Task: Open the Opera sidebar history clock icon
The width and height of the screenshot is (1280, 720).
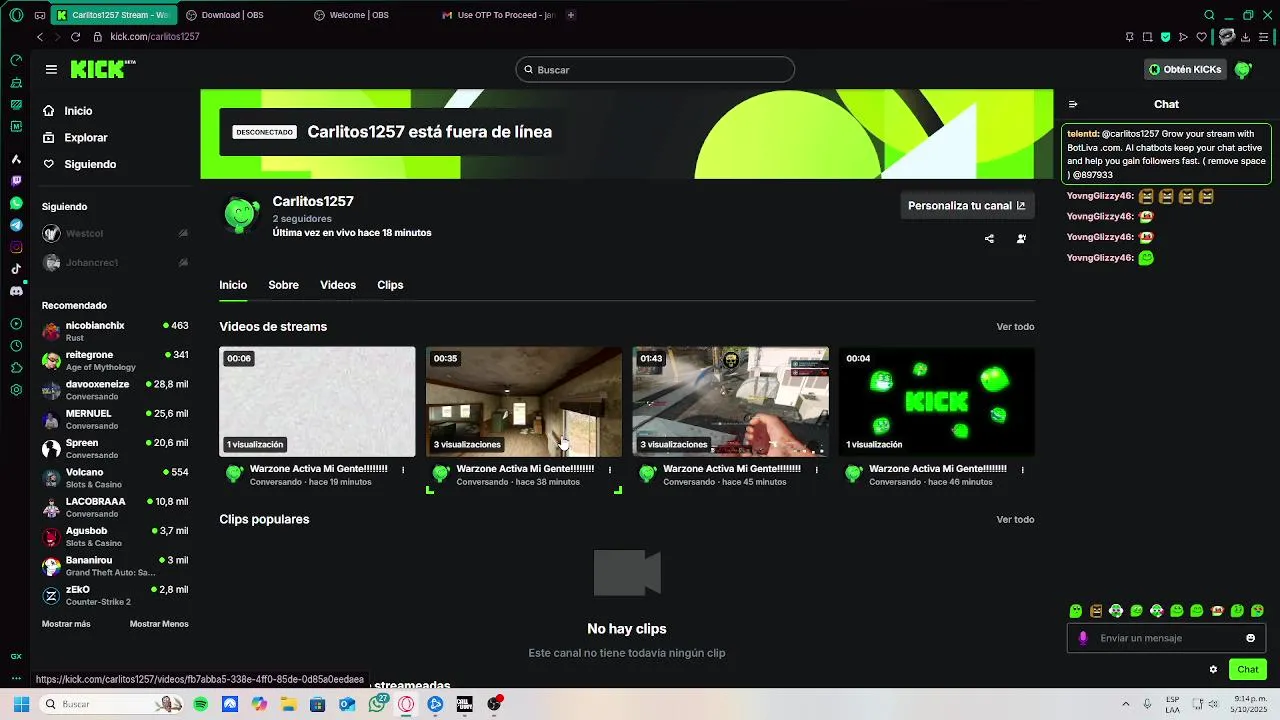Action: tap(16, 346)
